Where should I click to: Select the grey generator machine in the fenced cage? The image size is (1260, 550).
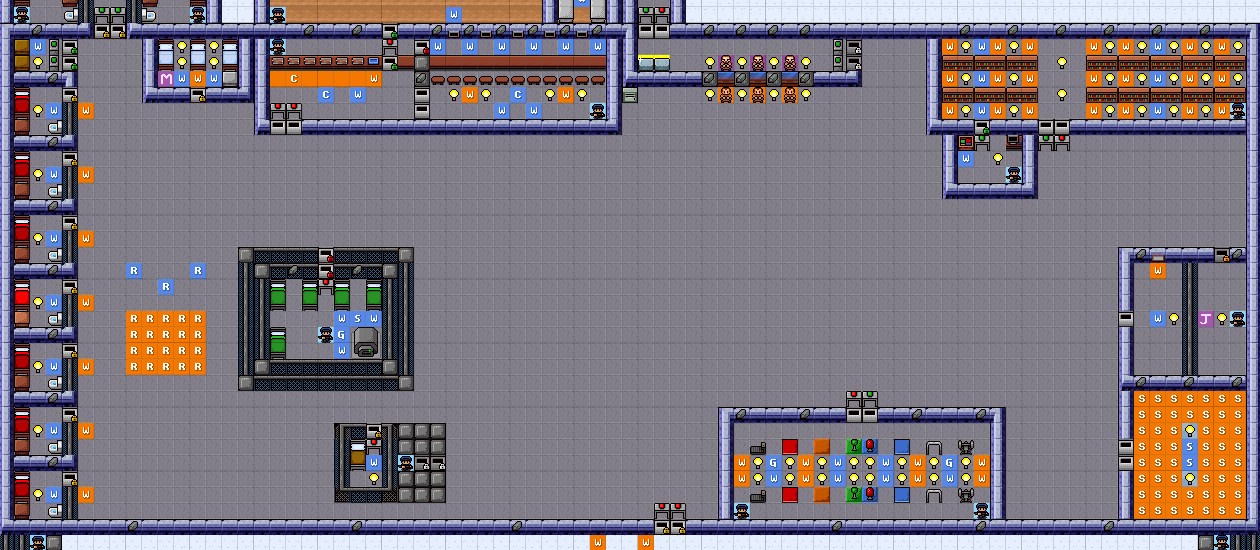click(366, 342)
